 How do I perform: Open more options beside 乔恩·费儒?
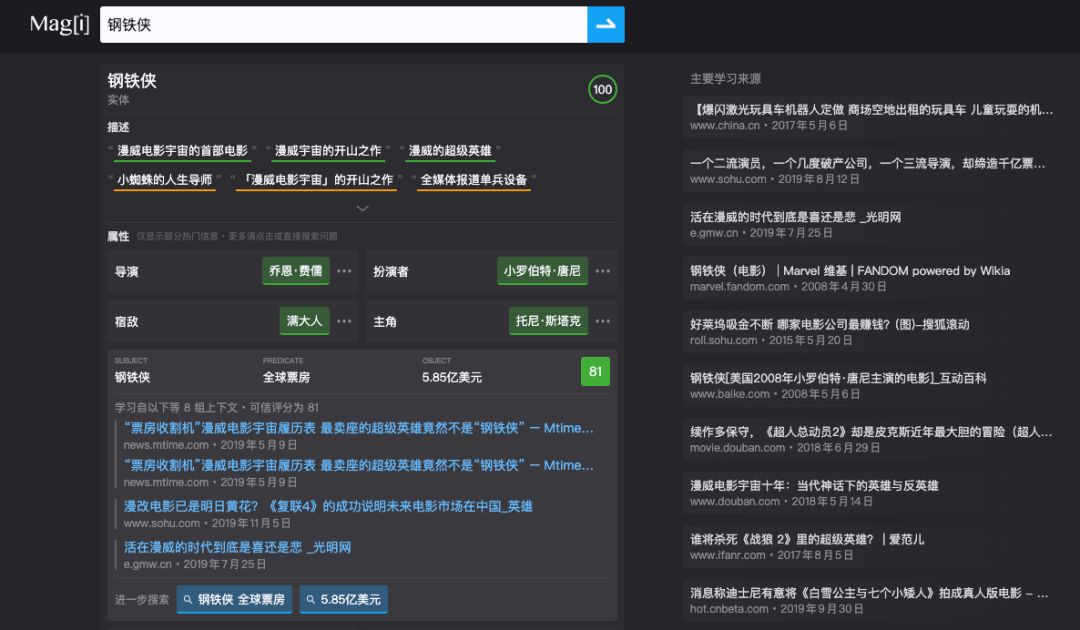click(x=344, y=271)
